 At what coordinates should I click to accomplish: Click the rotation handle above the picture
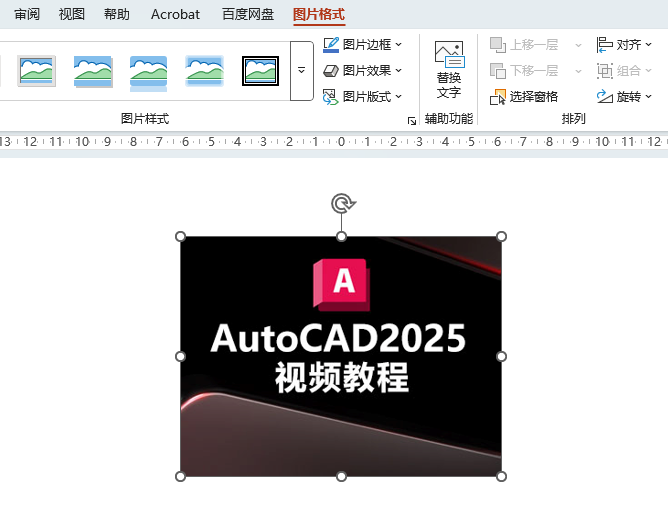tap(342, 203)
